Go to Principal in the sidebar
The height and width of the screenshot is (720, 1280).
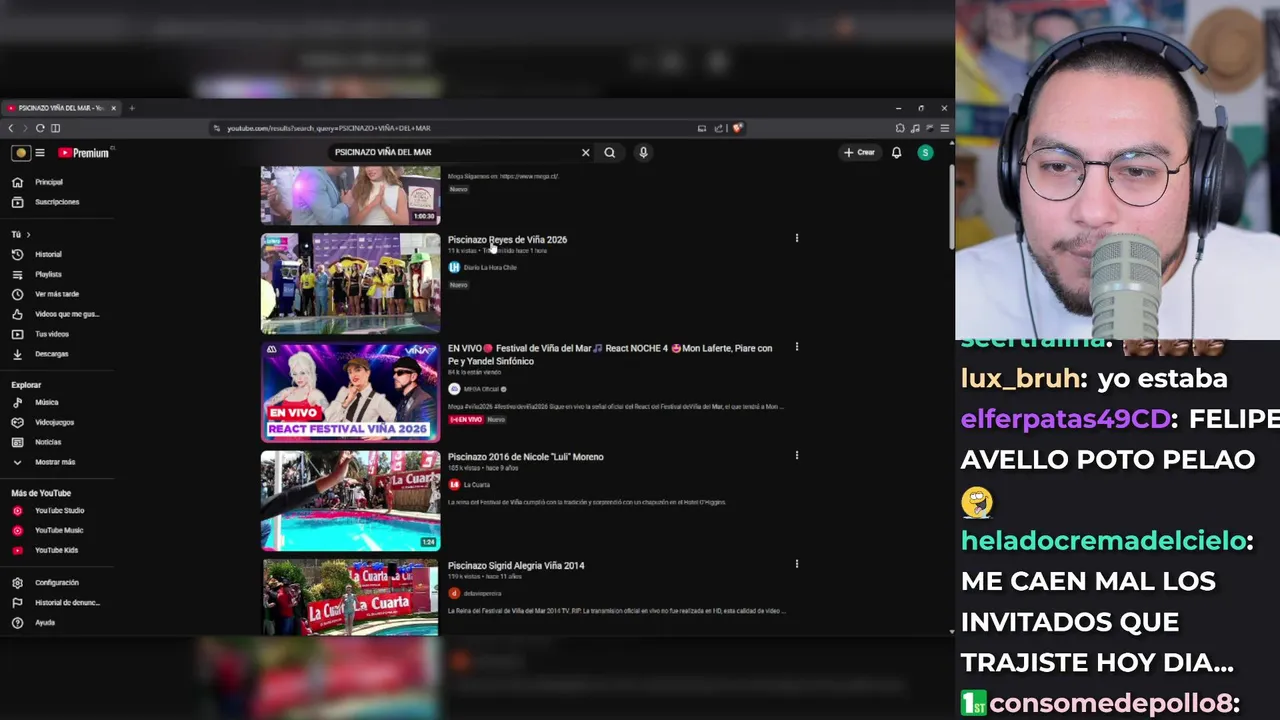[48, 182]
